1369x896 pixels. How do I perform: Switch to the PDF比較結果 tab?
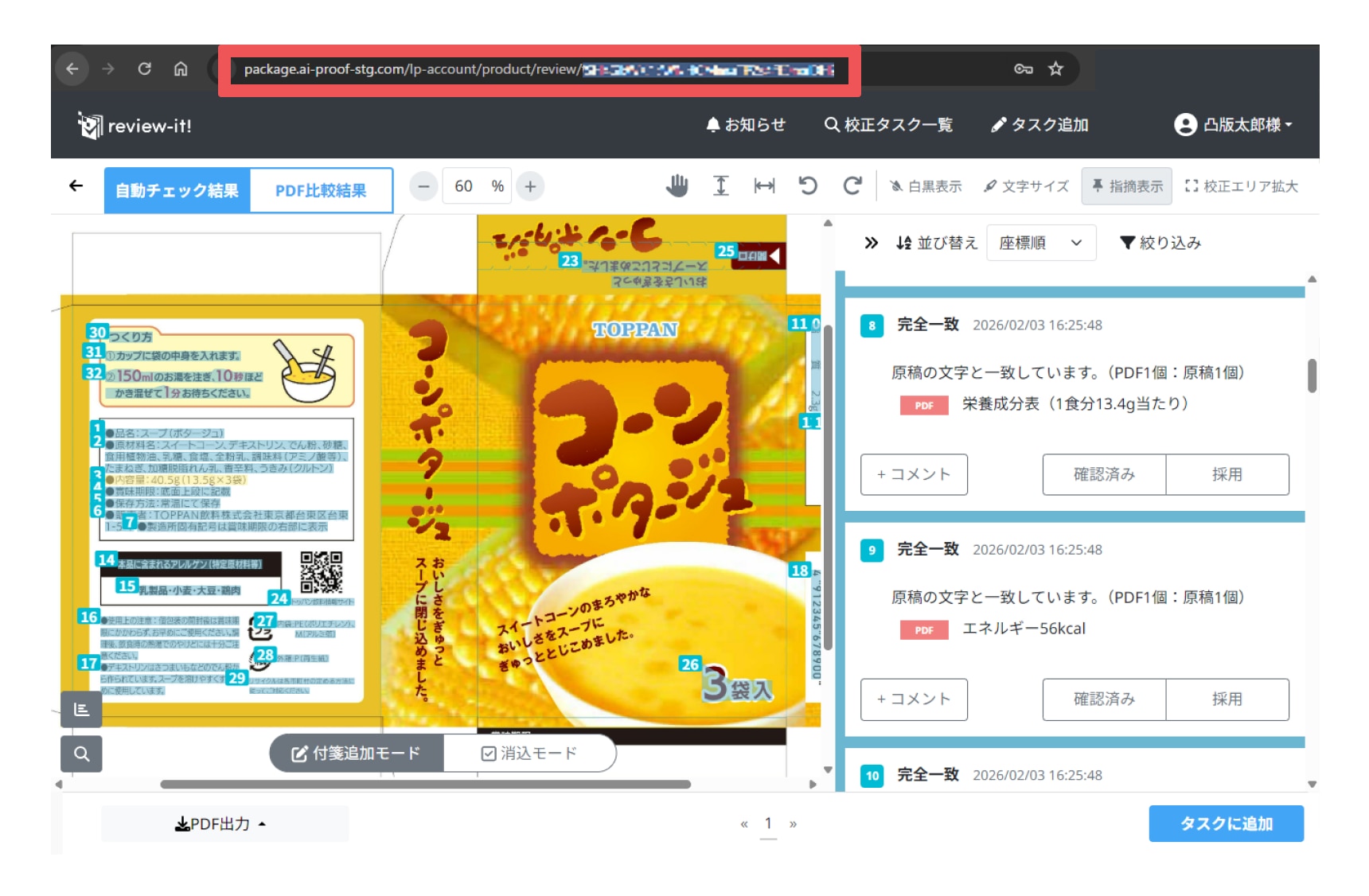pyautogui.click(x=321, y=191)
